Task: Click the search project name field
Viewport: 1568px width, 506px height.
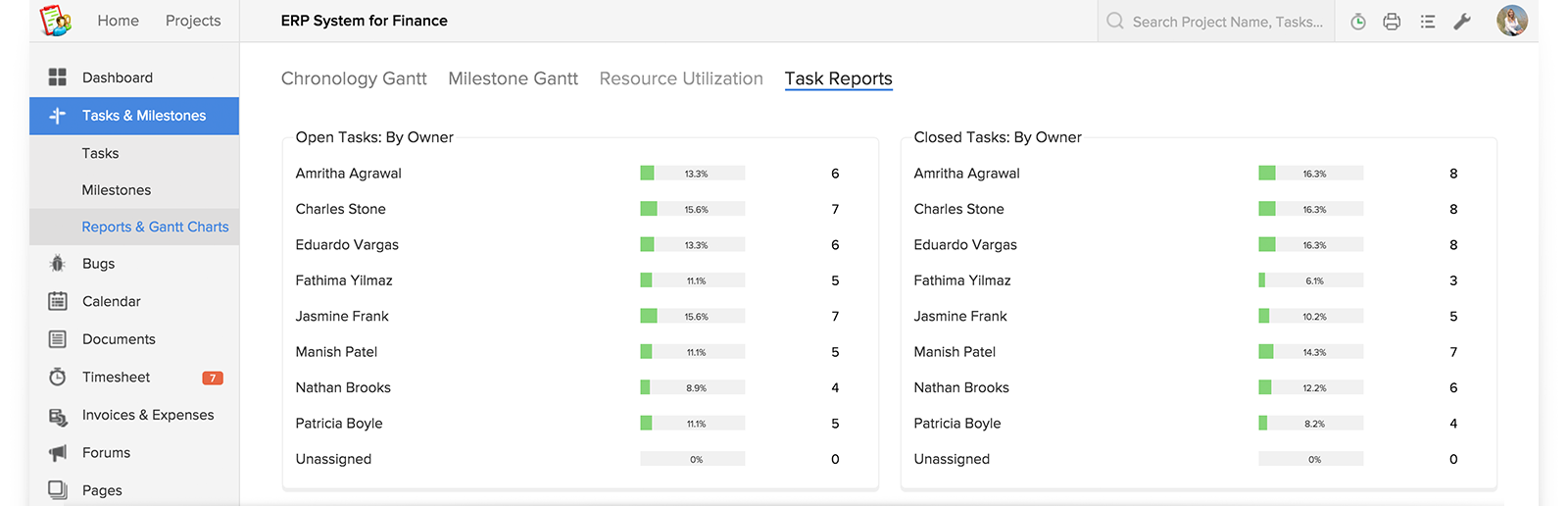Action: pos(1227,22)
